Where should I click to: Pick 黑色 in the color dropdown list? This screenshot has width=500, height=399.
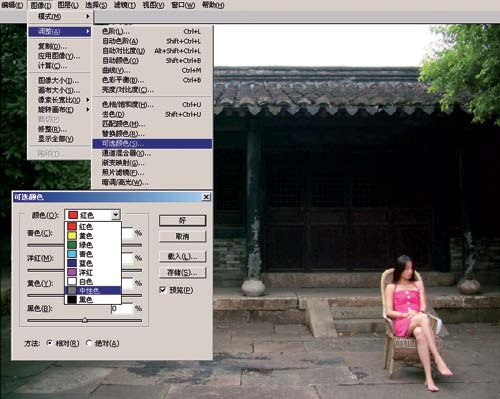(x=93, y=300)
